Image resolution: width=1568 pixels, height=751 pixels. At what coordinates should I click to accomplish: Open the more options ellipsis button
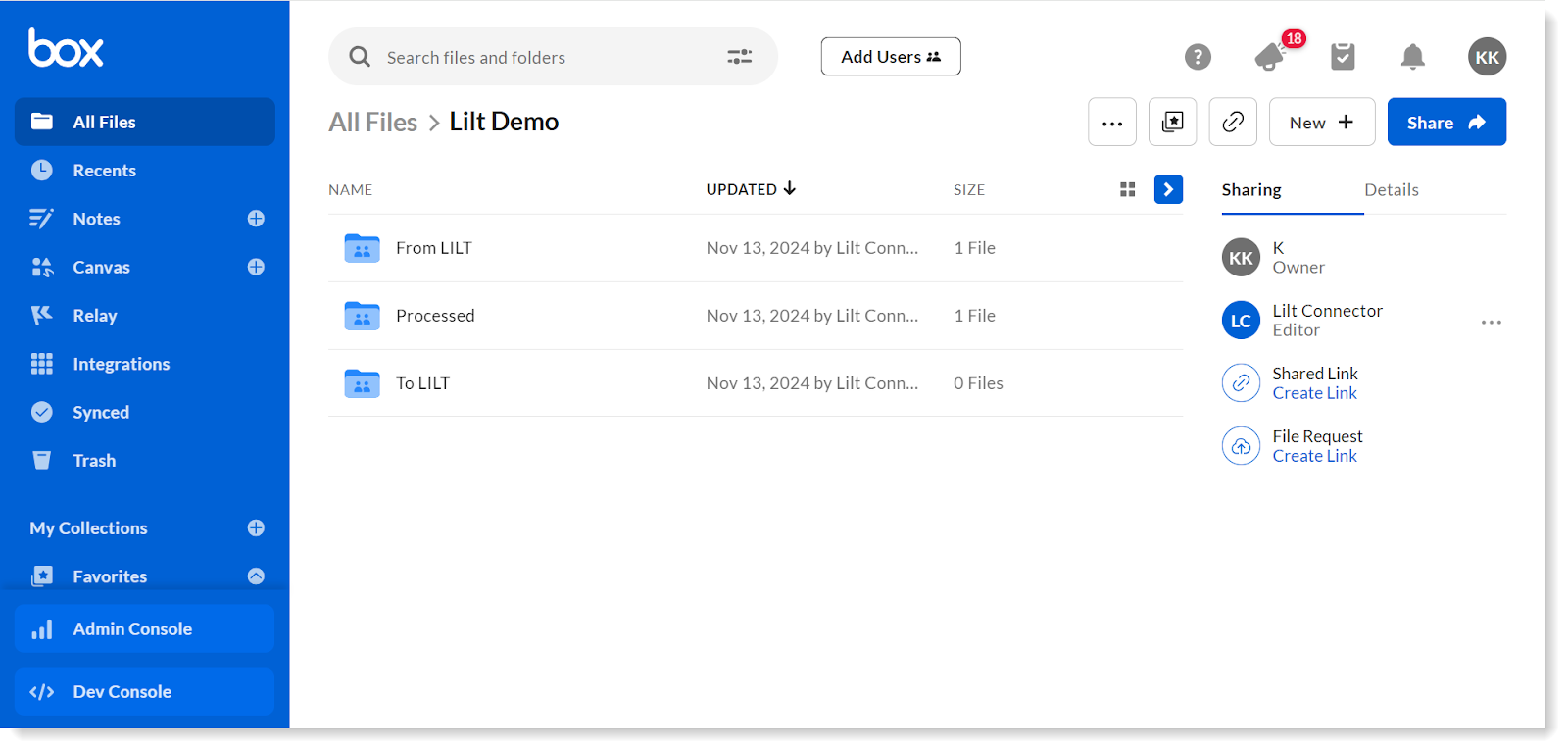1112,123
